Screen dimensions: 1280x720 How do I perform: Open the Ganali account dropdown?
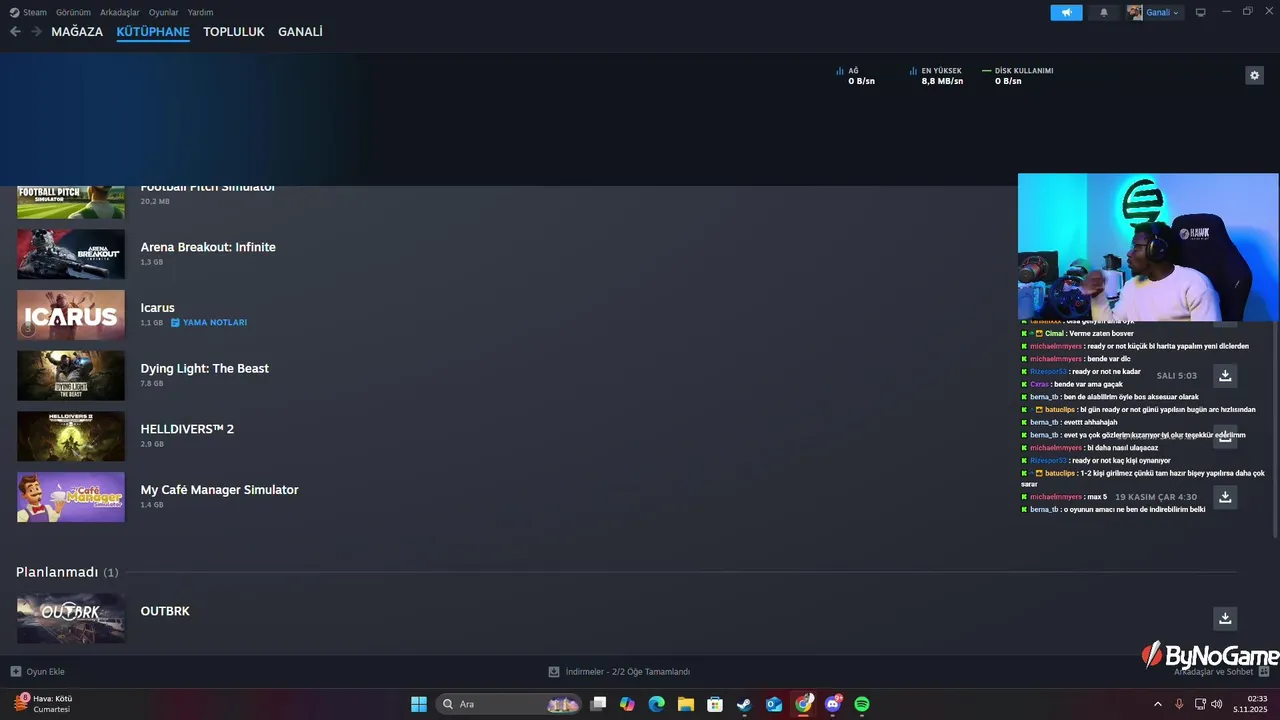(x=1154, y=12)
